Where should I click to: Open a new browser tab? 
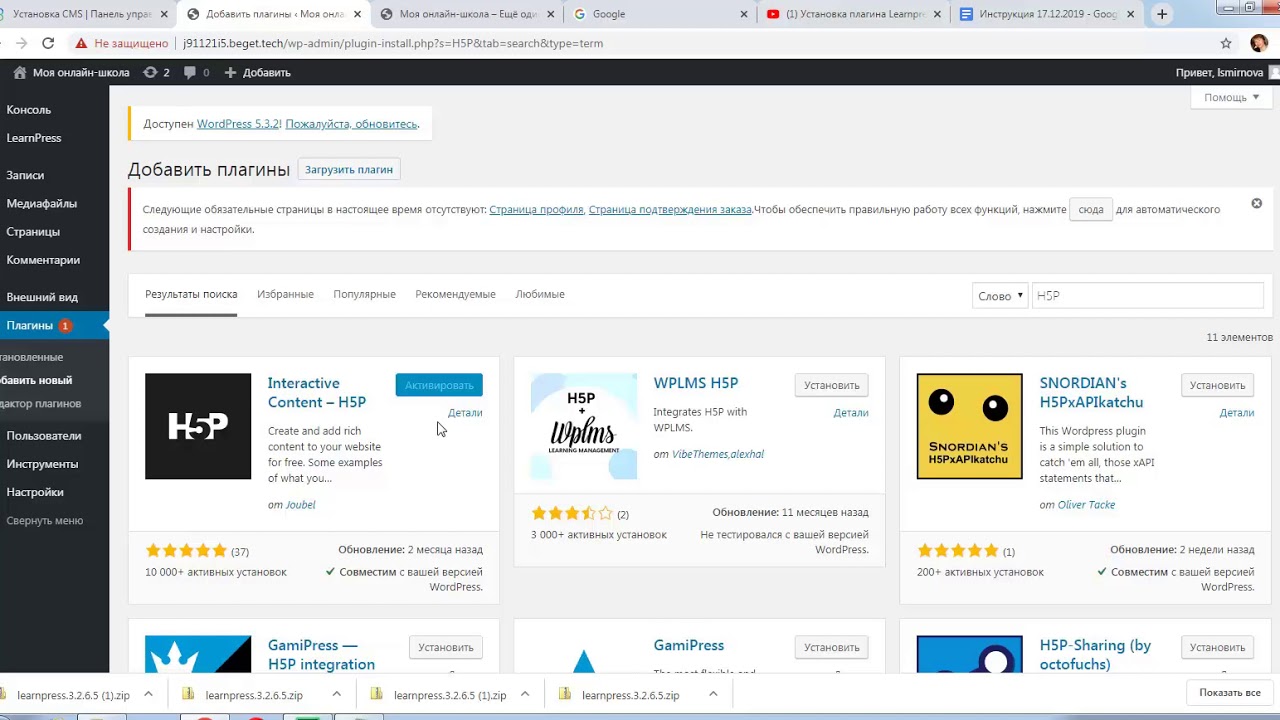[x=1162, y=14]
